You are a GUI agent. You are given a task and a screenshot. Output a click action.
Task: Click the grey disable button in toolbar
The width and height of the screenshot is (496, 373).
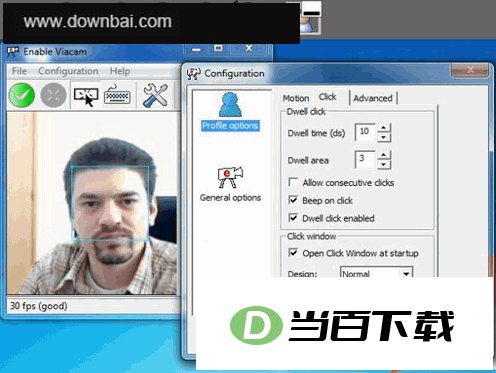click(x=53, y=95)
